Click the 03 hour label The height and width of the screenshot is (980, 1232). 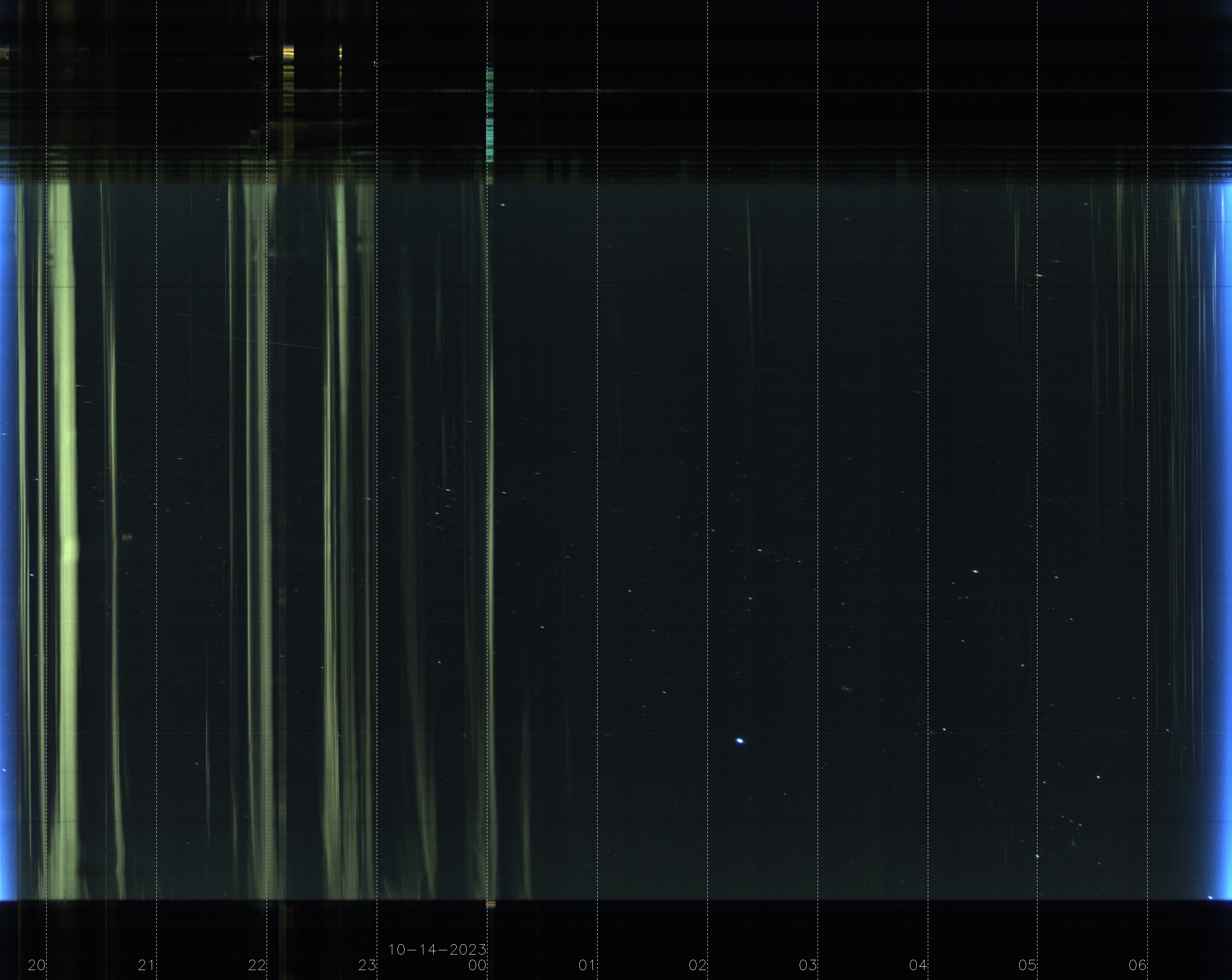pyautogui.click(x=808, y=965)
